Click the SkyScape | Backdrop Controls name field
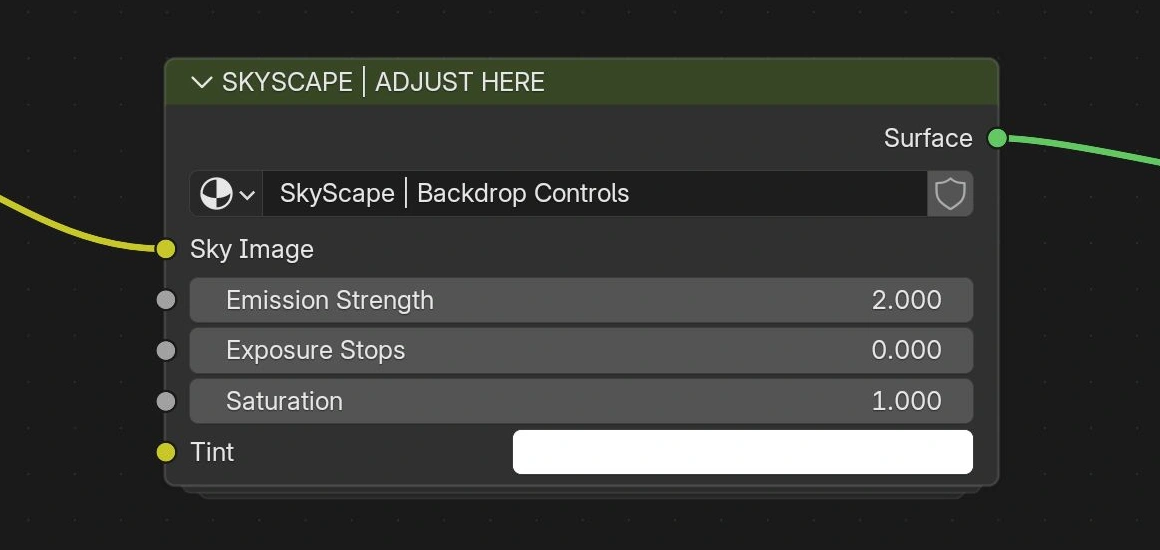This screenshot has height=550, width=1160. (x=595, y=194)
